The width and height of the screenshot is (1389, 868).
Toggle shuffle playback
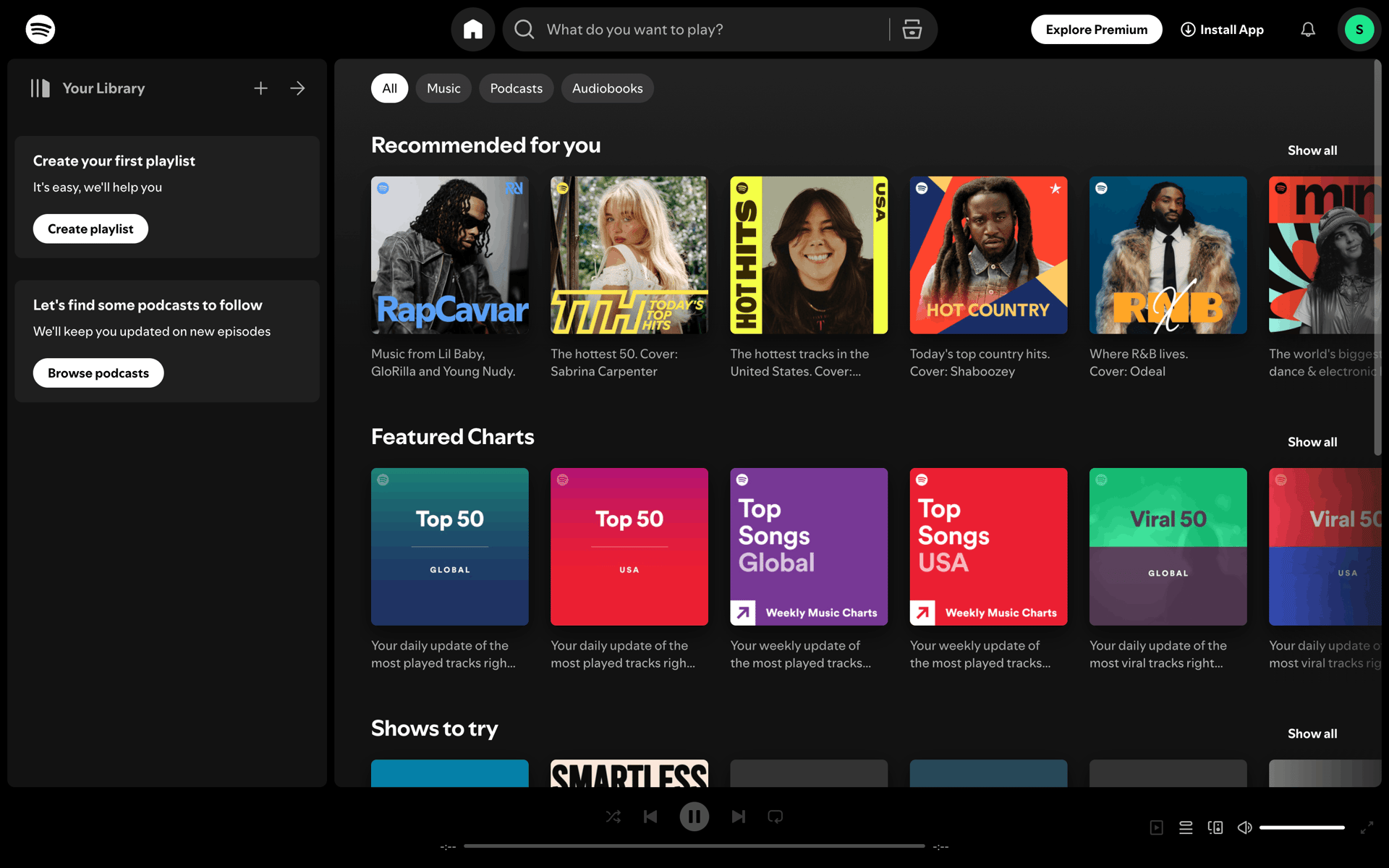click(613, 817)
